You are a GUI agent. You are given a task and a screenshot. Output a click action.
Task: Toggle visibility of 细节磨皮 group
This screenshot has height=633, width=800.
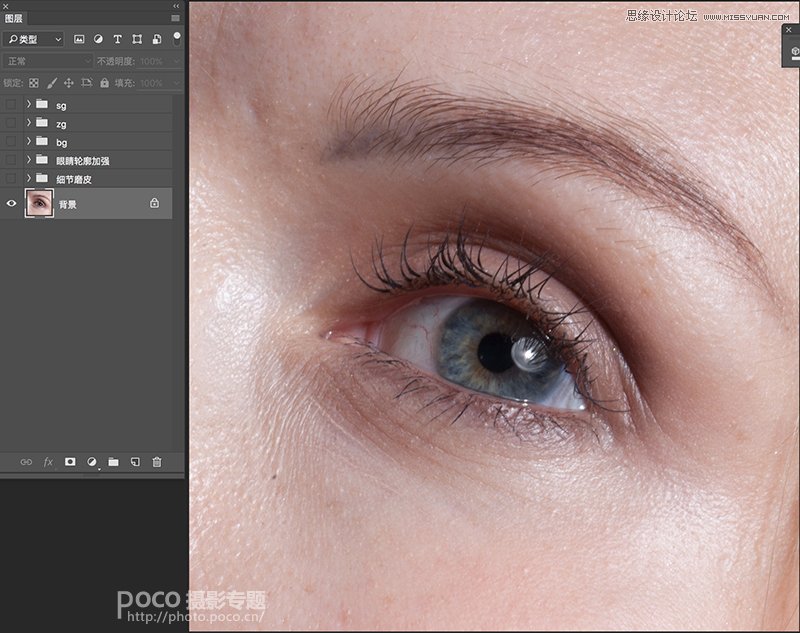pos(11,178)
